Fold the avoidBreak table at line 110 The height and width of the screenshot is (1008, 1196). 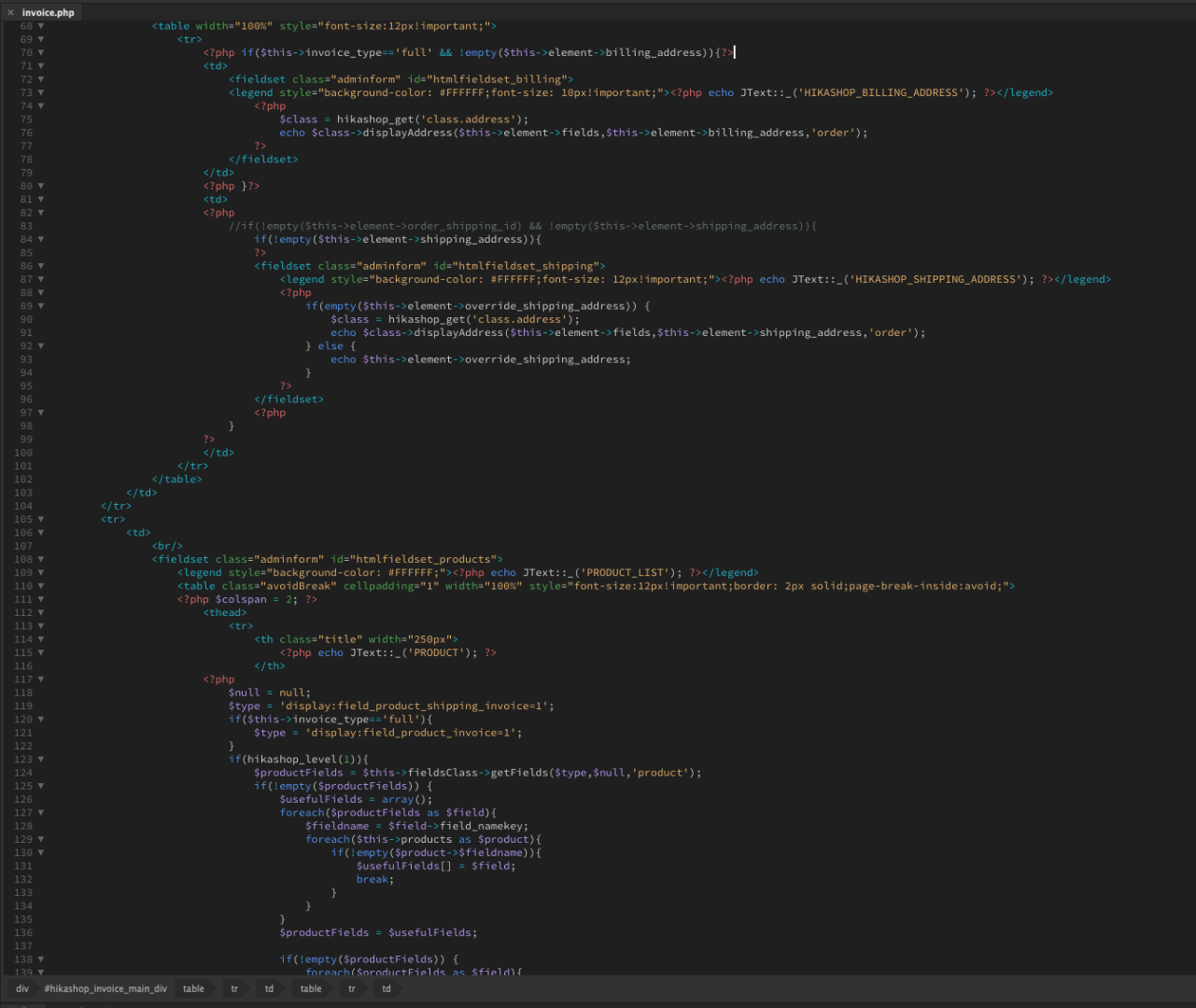tap(41, 586)
